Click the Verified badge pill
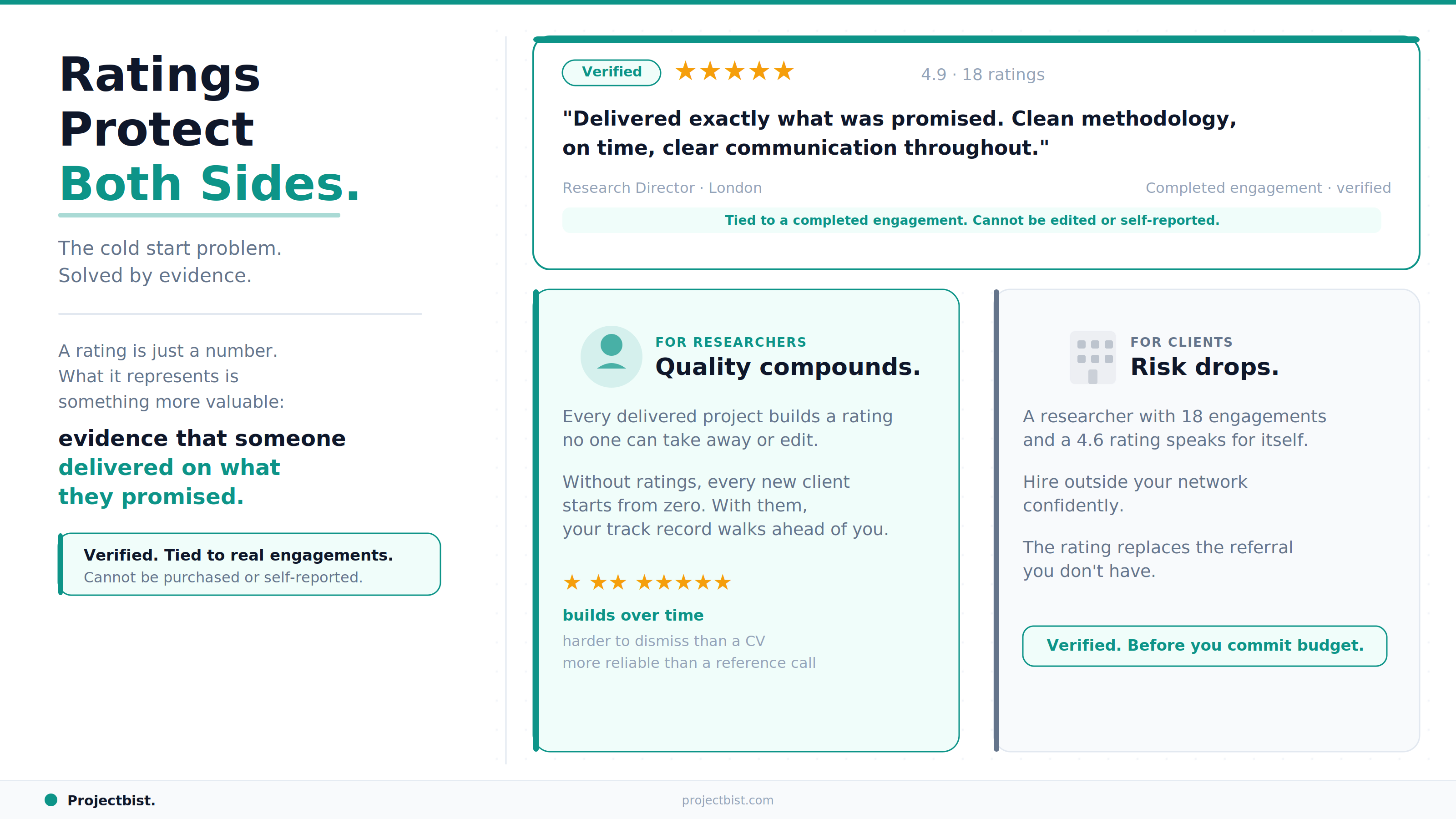 pyautogui.click(x=612, y=72)
